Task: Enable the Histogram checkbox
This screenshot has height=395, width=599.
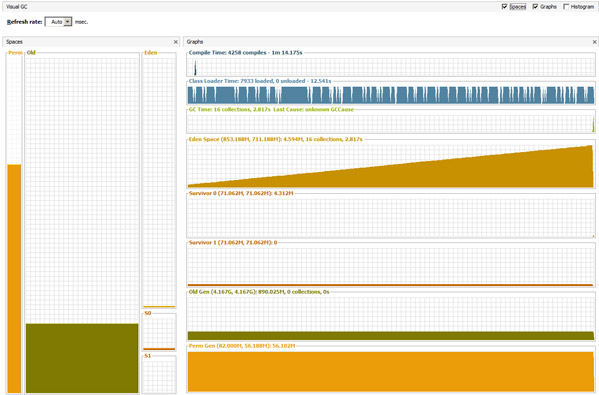Action: (x=566, y=6)
